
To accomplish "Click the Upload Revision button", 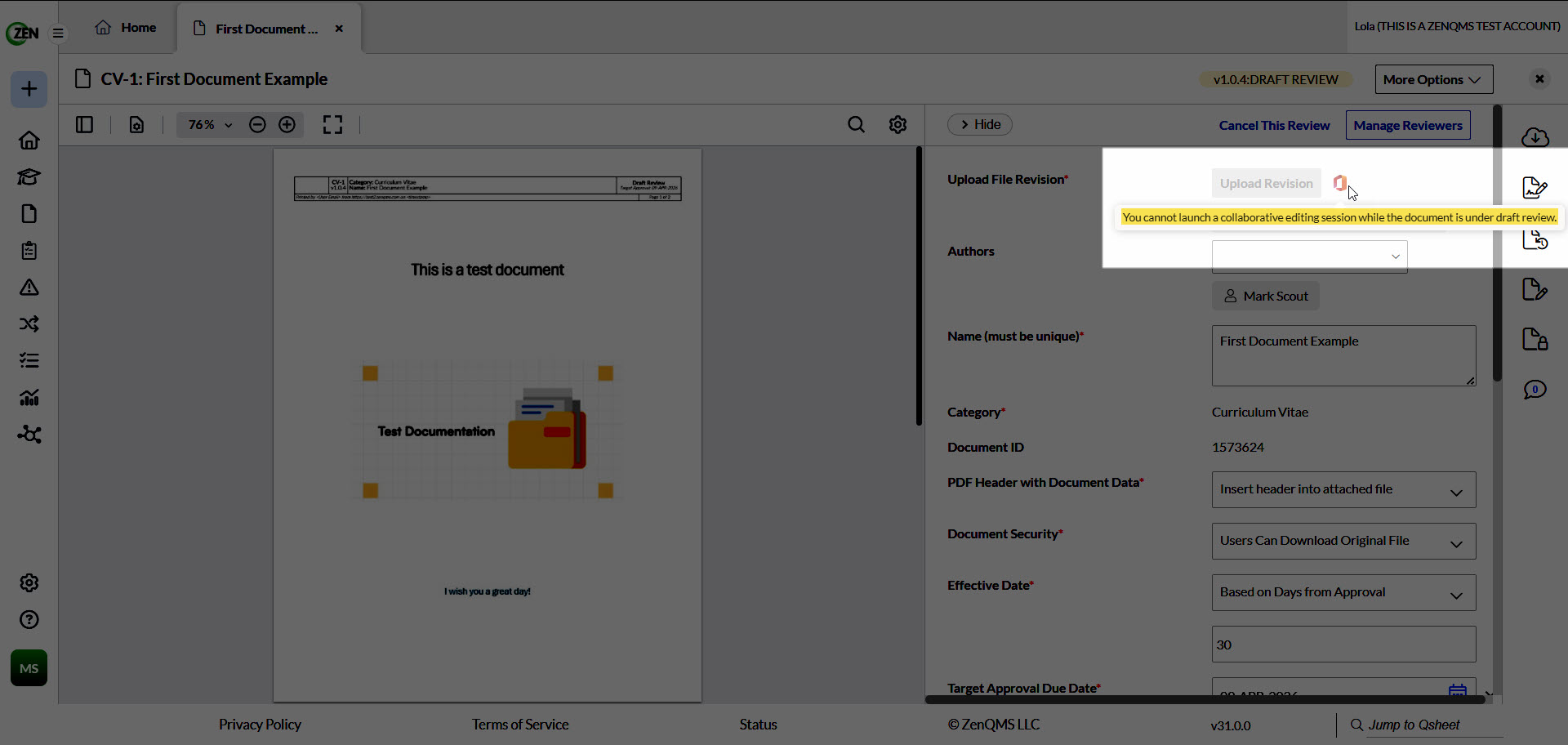I will click(1266, 184).
